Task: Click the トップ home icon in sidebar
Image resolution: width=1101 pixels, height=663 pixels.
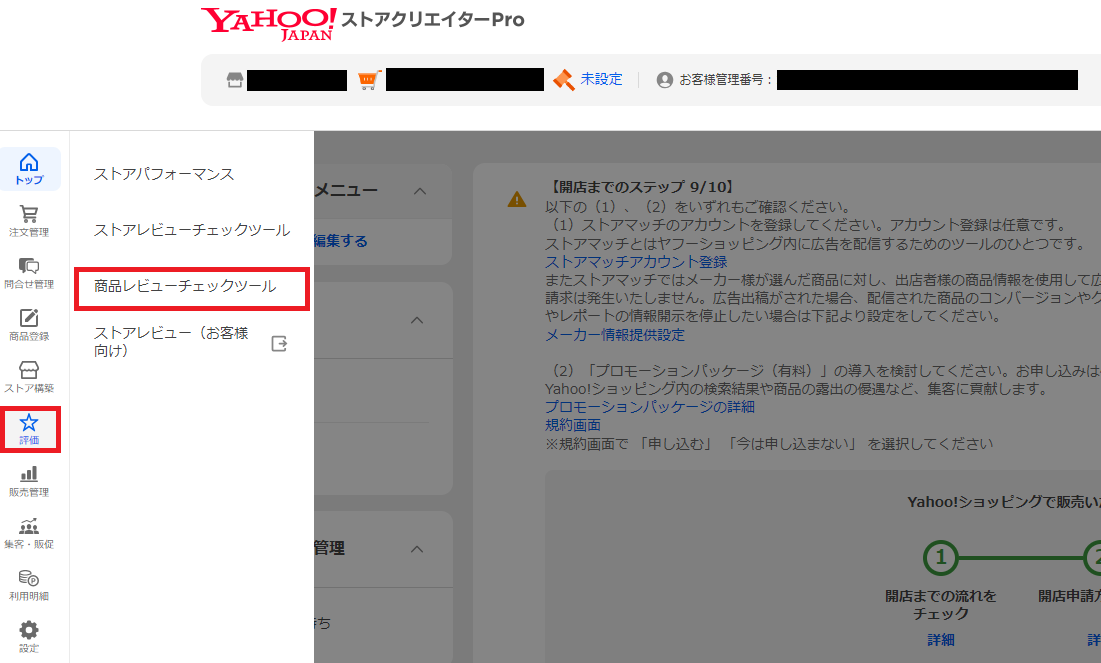Action: click(x=29, y=168)
